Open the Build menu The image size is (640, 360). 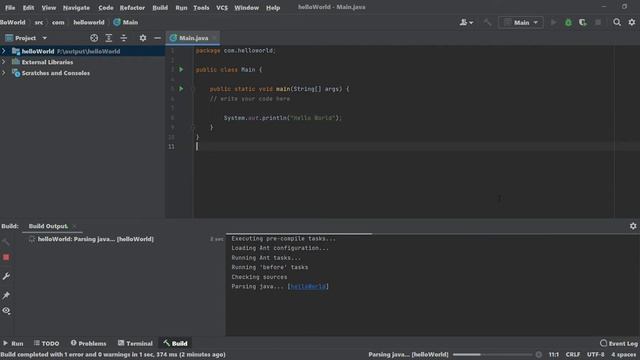click(x=160, y=7)
